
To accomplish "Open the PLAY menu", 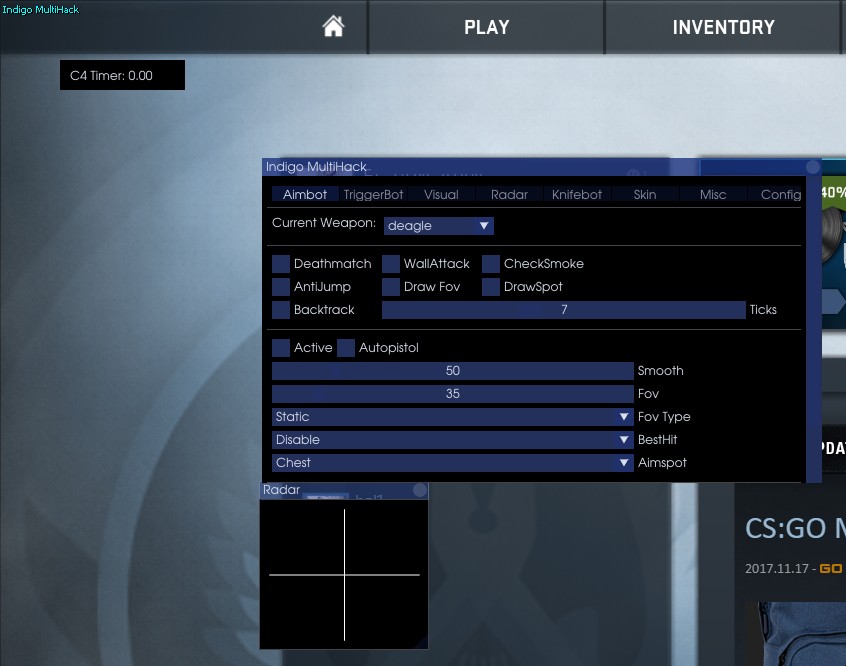I will 487,27.
